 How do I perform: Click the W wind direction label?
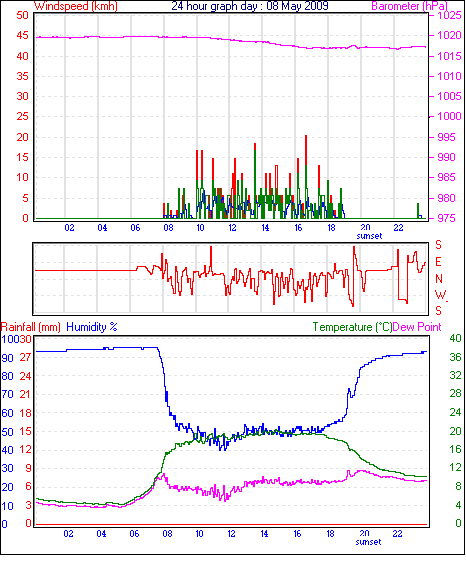440,295
